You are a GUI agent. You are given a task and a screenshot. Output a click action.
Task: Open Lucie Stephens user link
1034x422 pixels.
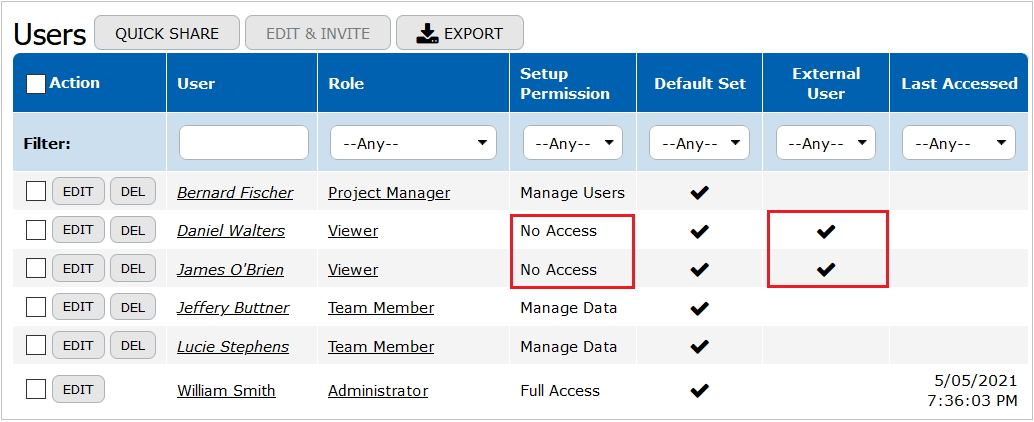(x=233, y=347)
